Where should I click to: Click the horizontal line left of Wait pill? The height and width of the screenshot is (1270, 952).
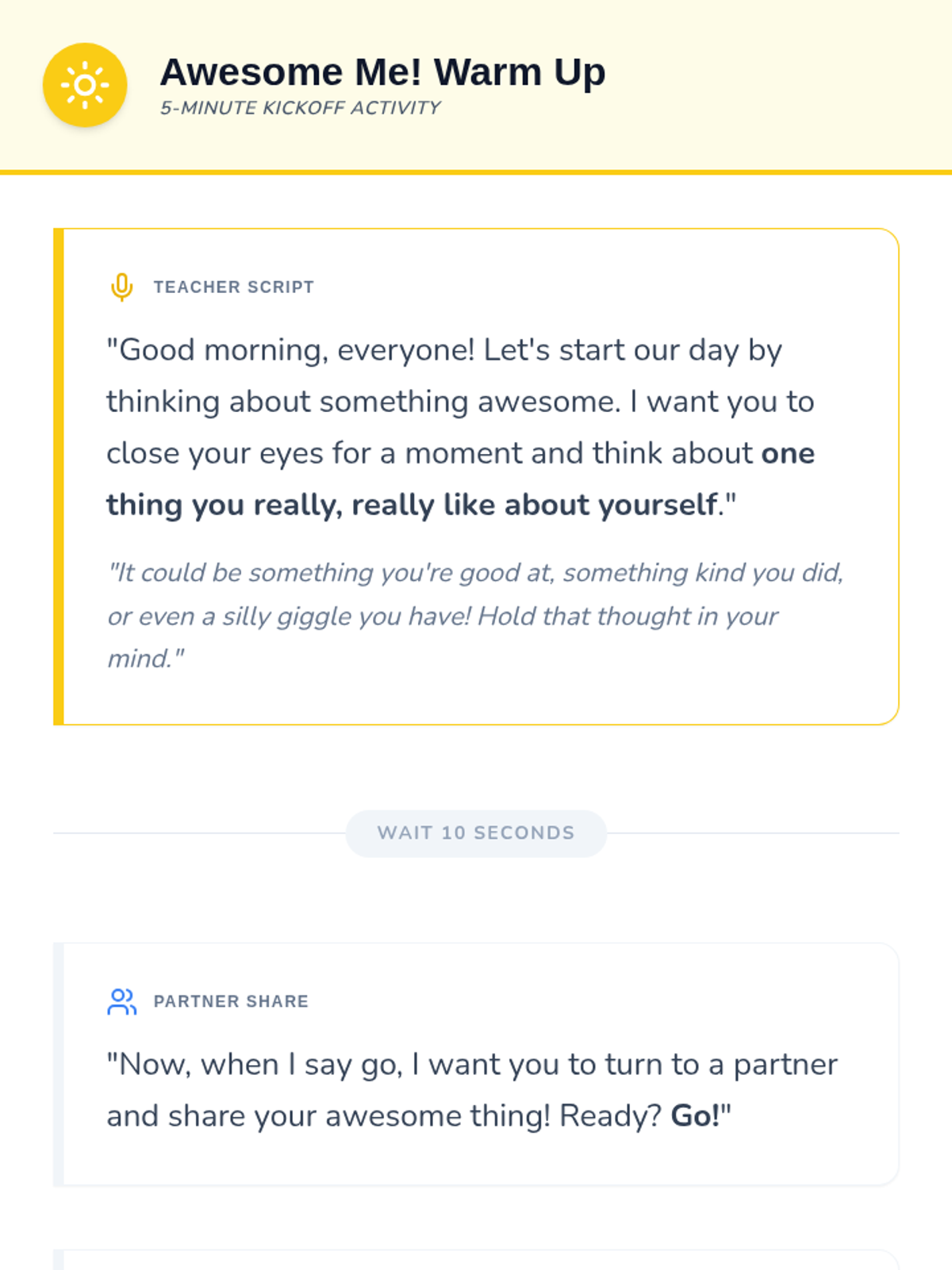pyautogui.click(x=198, y=833)
